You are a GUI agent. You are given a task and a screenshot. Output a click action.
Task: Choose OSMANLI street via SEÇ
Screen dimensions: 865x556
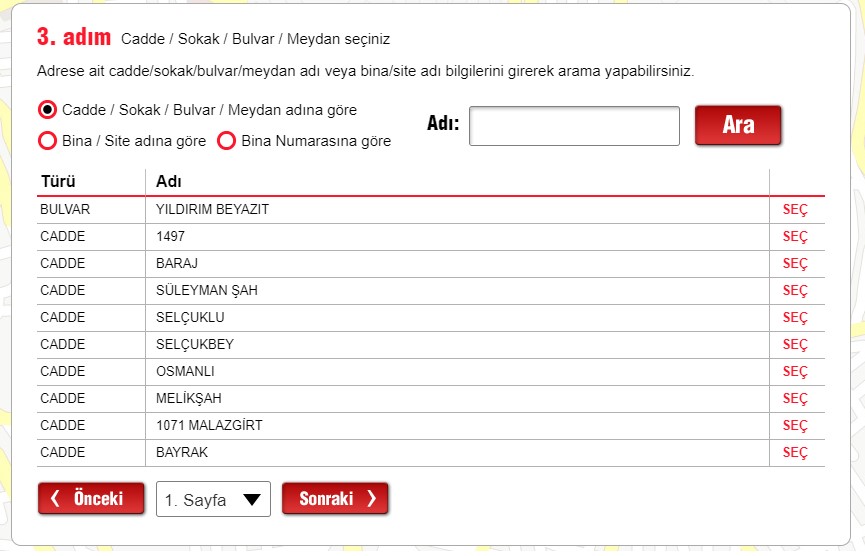pos(795,372)
